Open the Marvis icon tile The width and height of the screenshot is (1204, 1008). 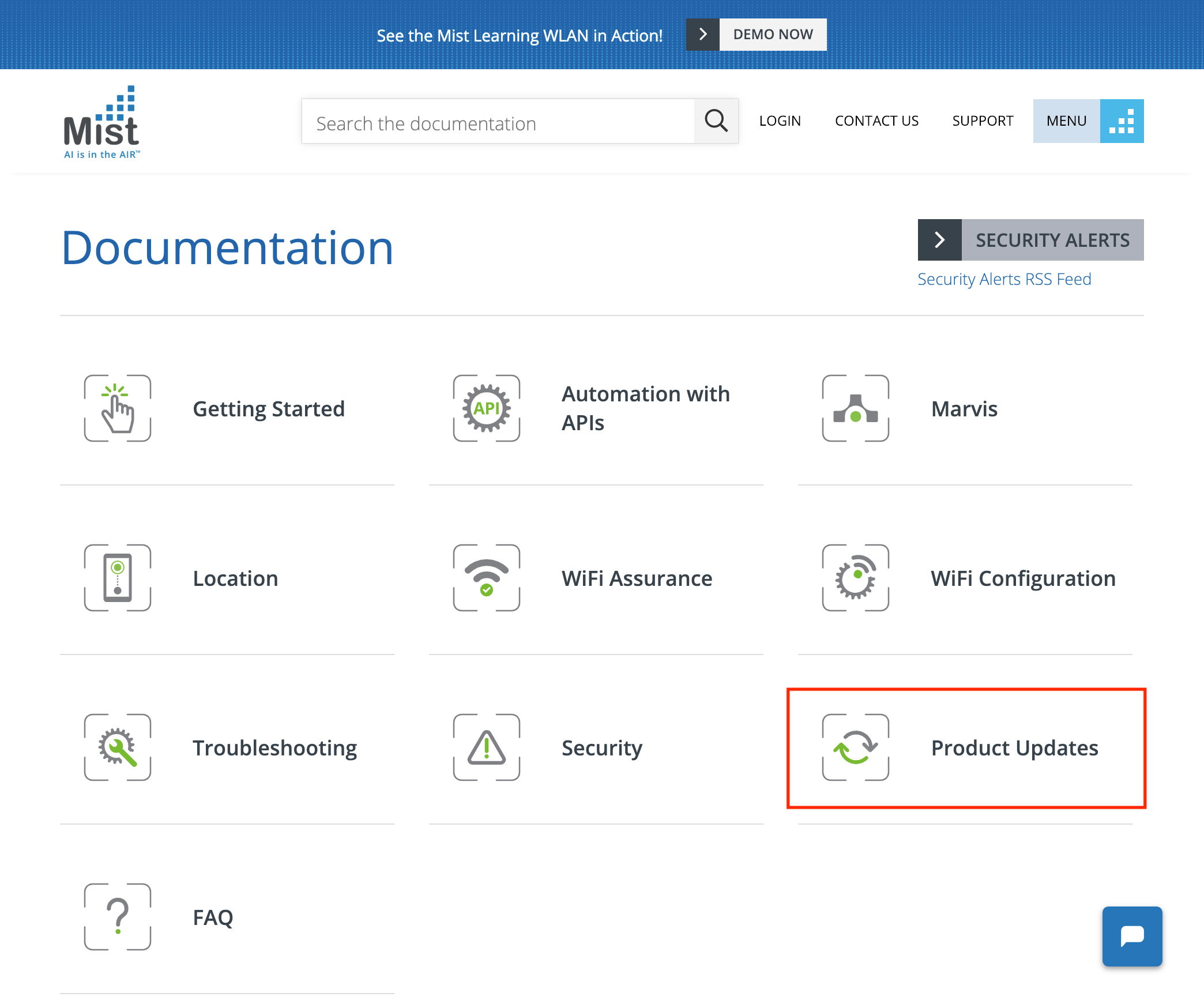coord(855,408)
